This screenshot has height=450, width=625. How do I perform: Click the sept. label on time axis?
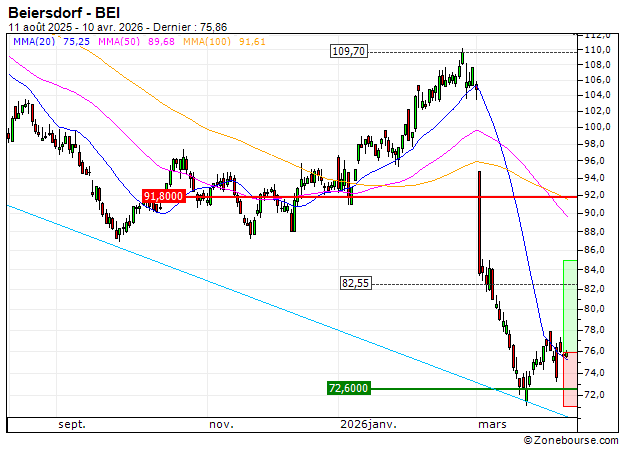(72, 424)
